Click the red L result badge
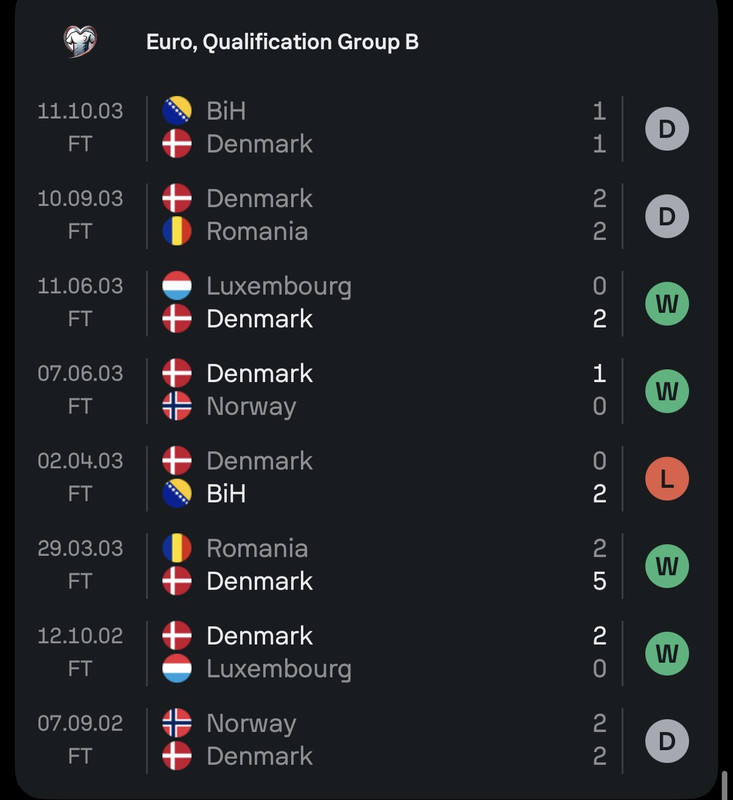Viewport: 733px width, 800px height. click(x=667, y=478)
